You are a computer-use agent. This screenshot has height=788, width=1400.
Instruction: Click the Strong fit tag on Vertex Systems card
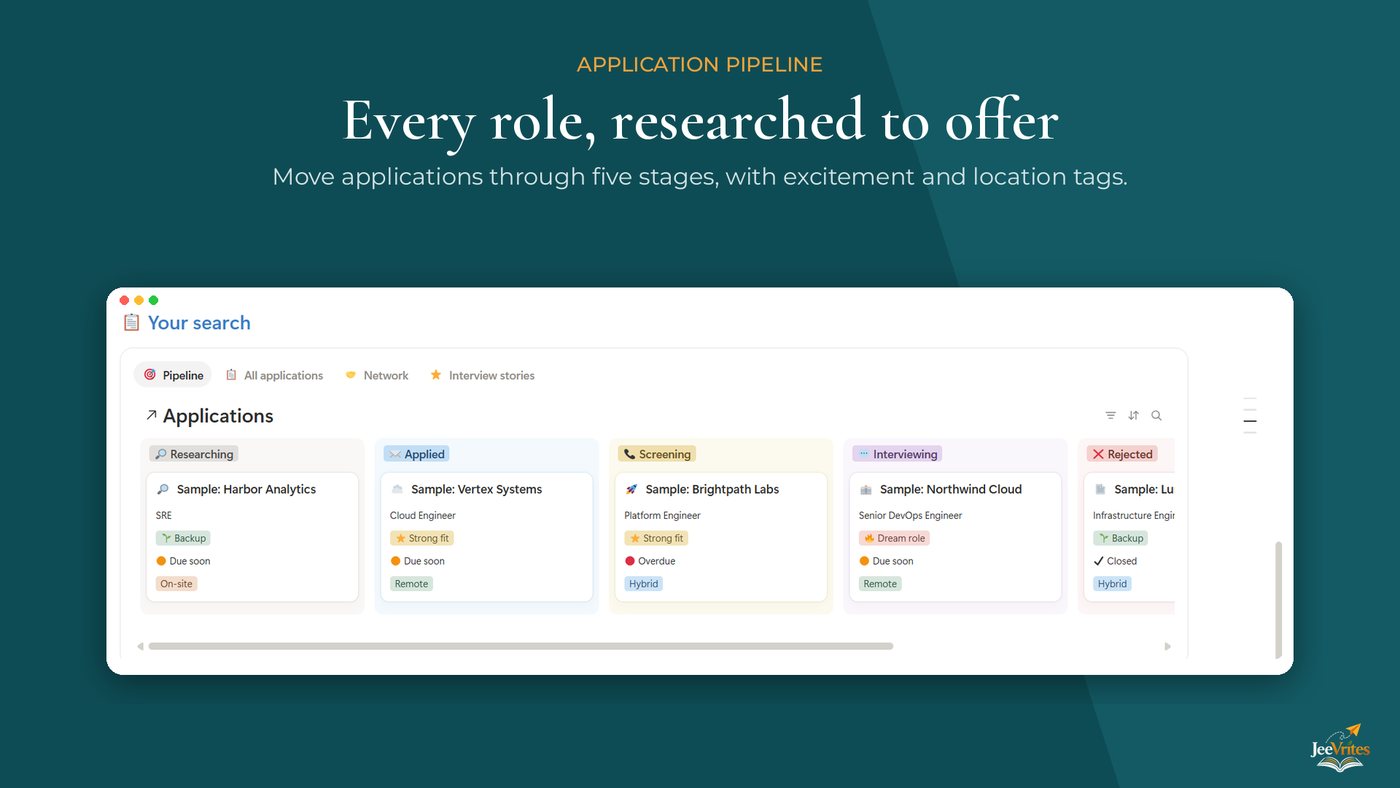tap(422, 538)
